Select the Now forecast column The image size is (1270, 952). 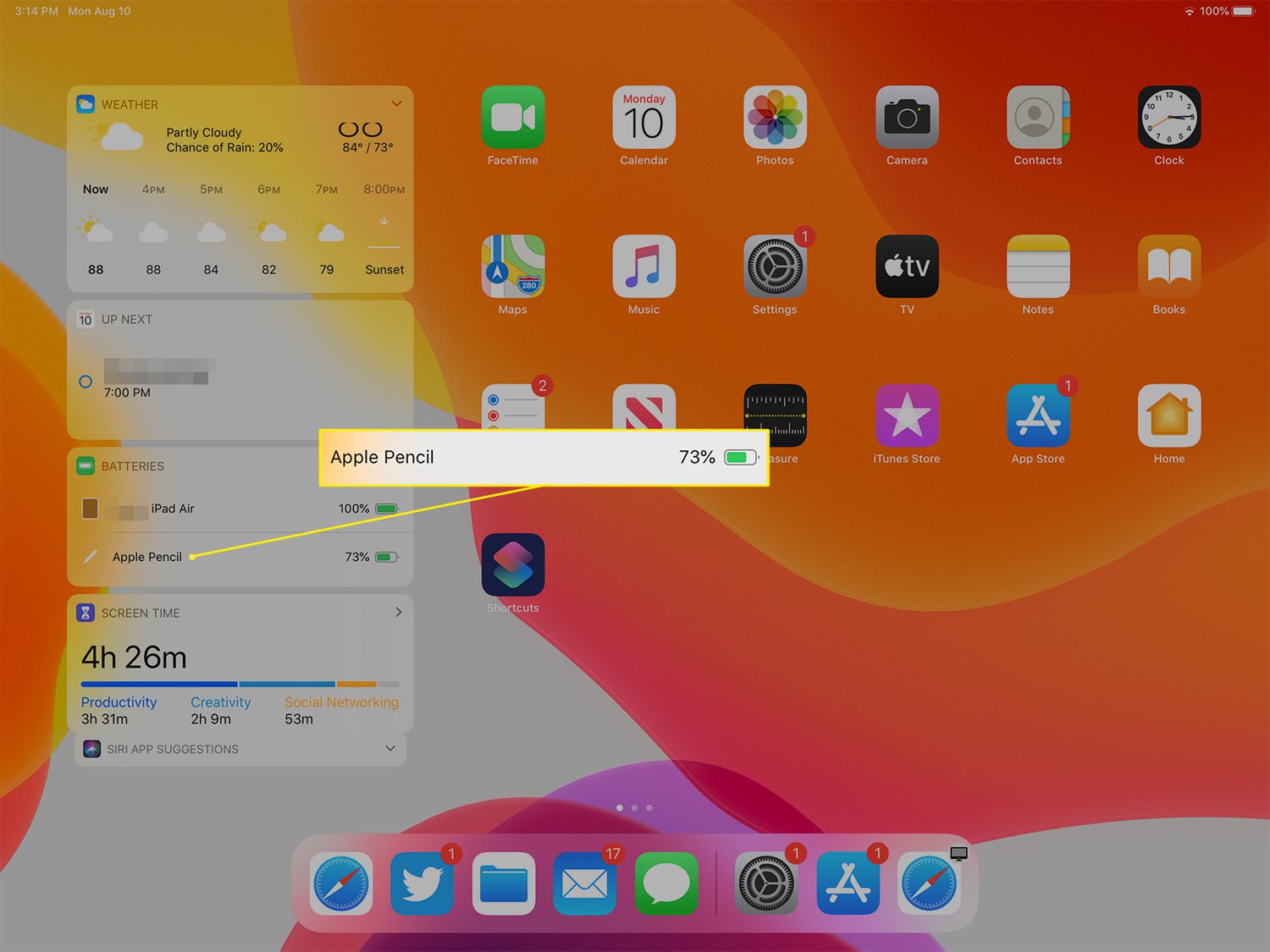(96, 230)
